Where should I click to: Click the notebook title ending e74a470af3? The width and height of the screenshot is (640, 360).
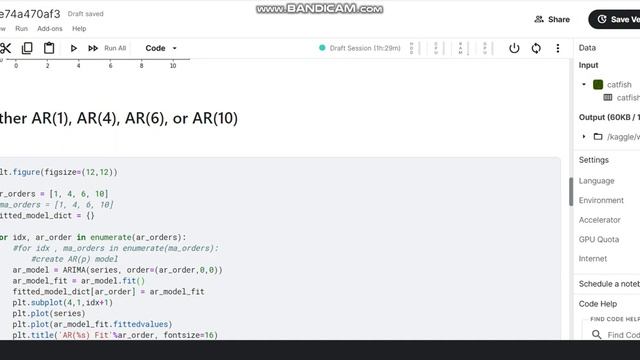pos(30,14)
